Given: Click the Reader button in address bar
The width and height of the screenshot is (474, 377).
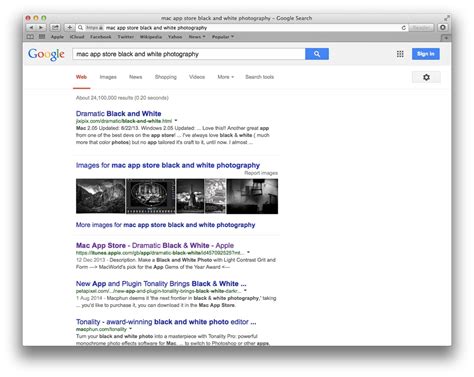Looking at the screenshot, I should [421, 28].
